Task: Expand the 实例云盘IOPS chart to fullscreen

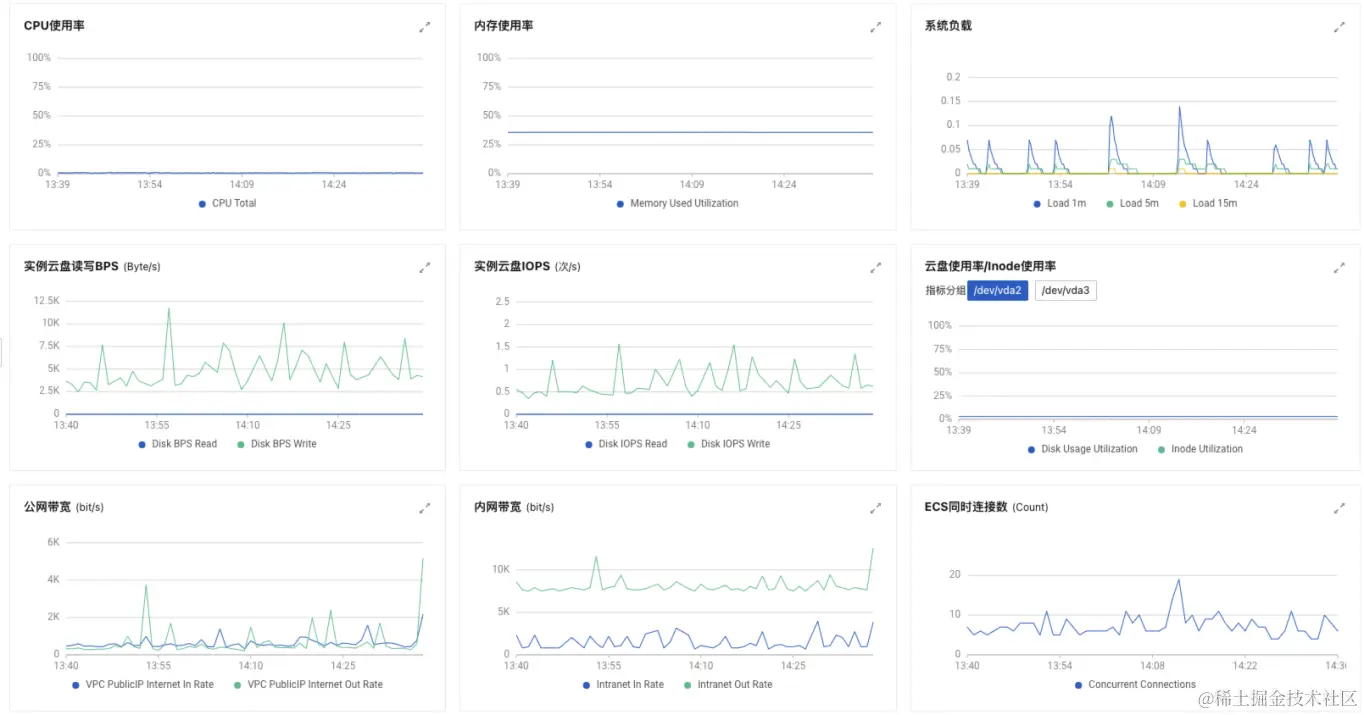Action: pos(875,267)
